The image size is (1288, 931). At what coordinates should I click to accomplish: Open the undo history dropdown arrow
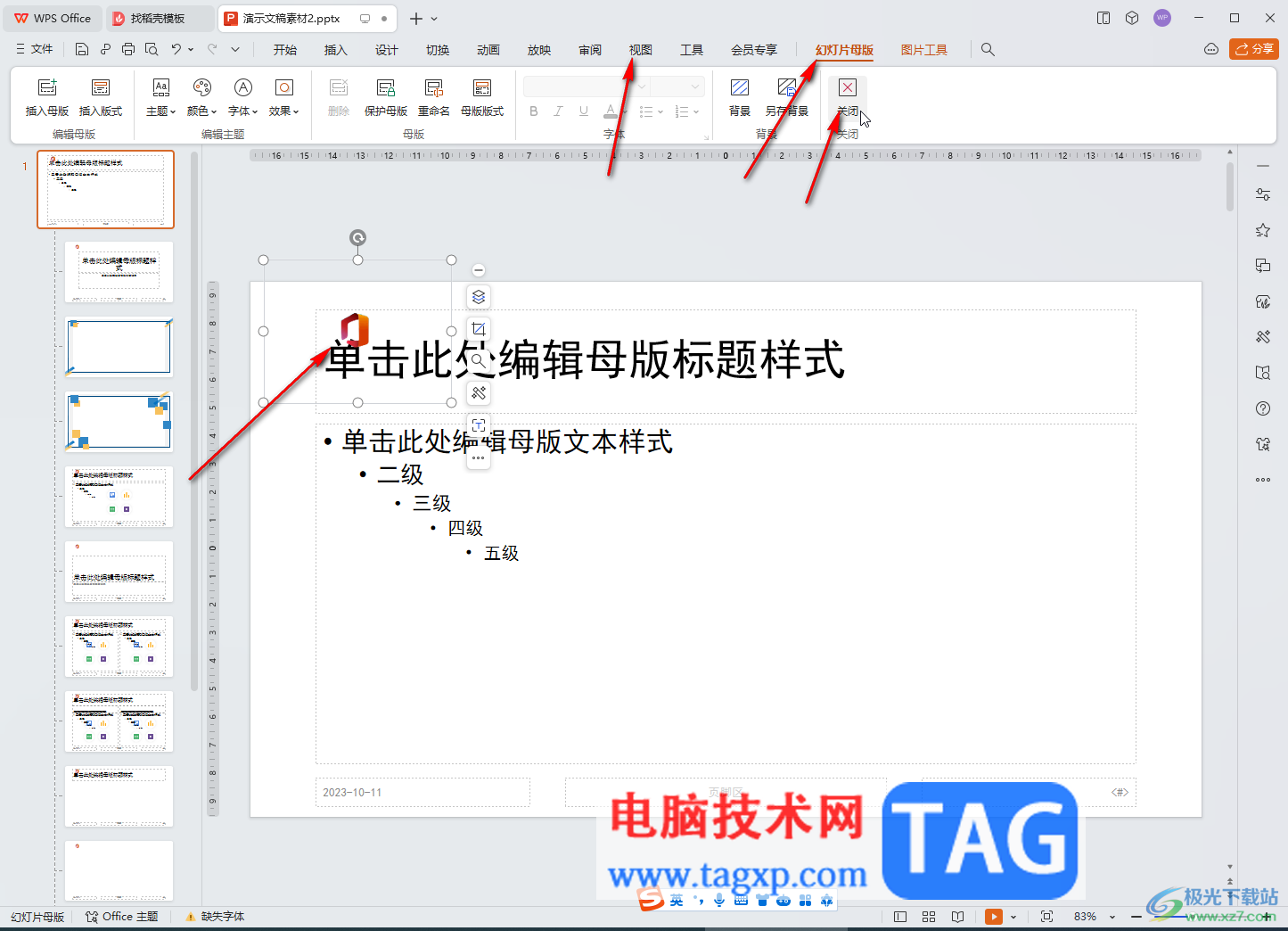(x=191, y=50)
